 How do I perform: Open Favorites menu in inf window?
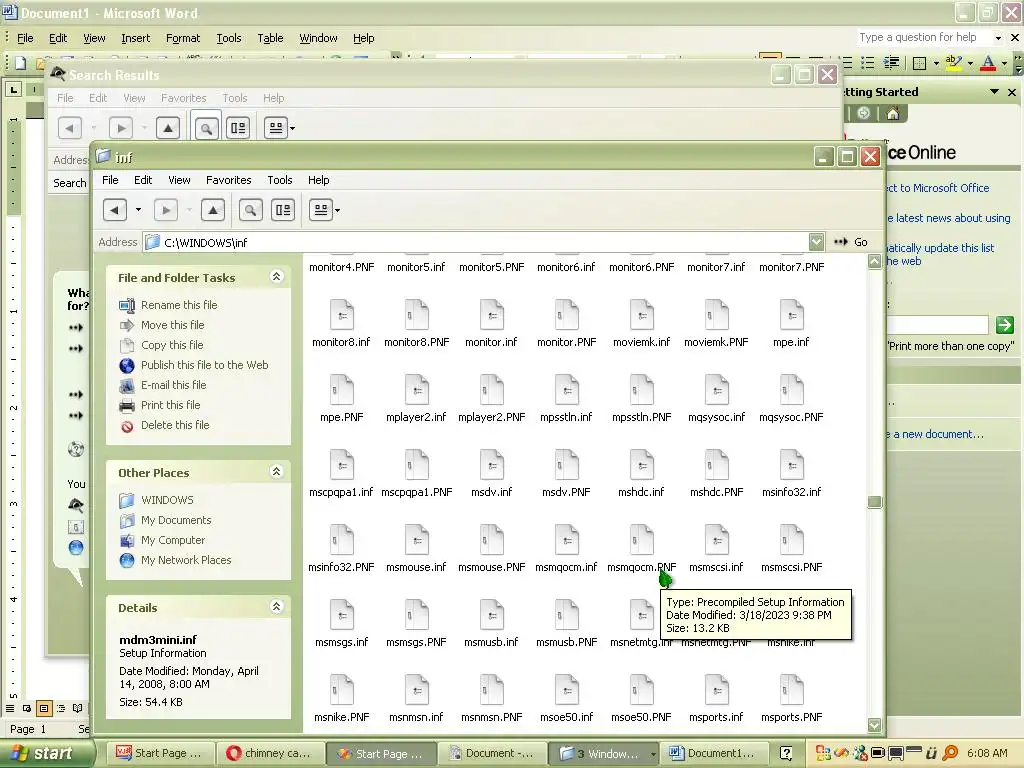pyautogui.click(x=229, y=180)
